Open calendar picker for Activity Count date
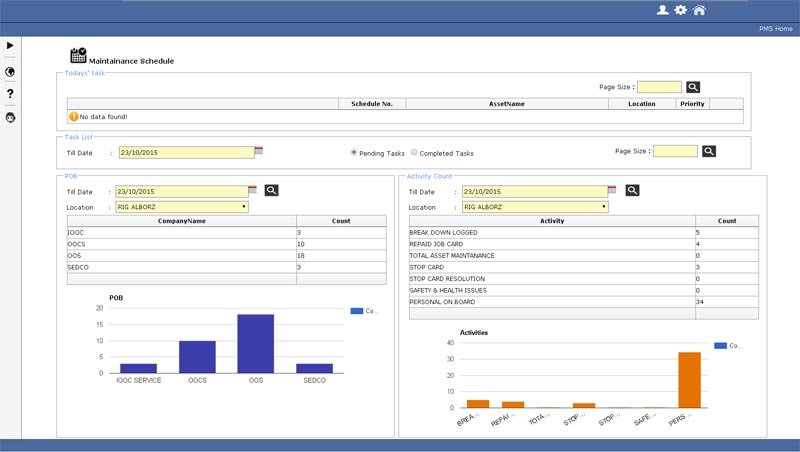This screenshot has height=452, width=800. [x=613, y=190]
